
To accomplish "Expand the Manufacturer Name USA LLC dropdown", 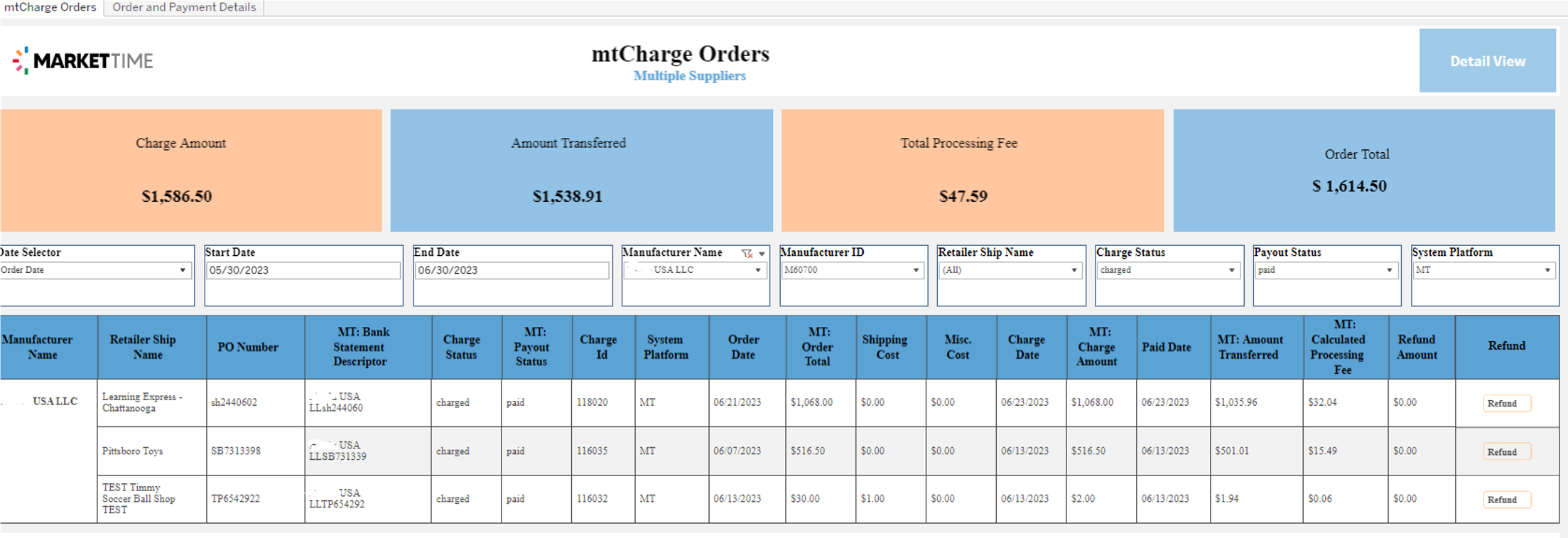I will pyautogui.click(x=695, y=270).
